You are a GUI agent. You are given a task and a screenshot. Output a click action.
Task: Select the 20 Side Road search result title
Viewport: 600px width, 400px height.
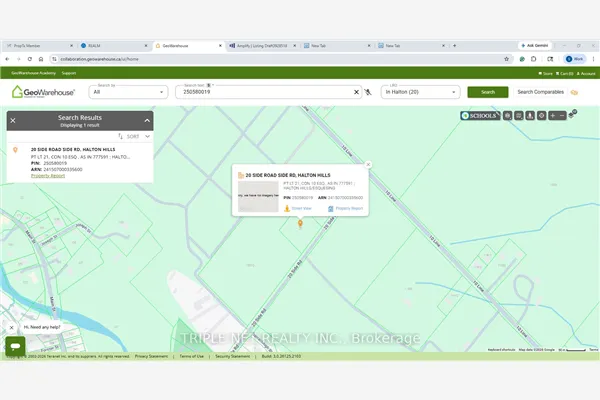point(73,149)
